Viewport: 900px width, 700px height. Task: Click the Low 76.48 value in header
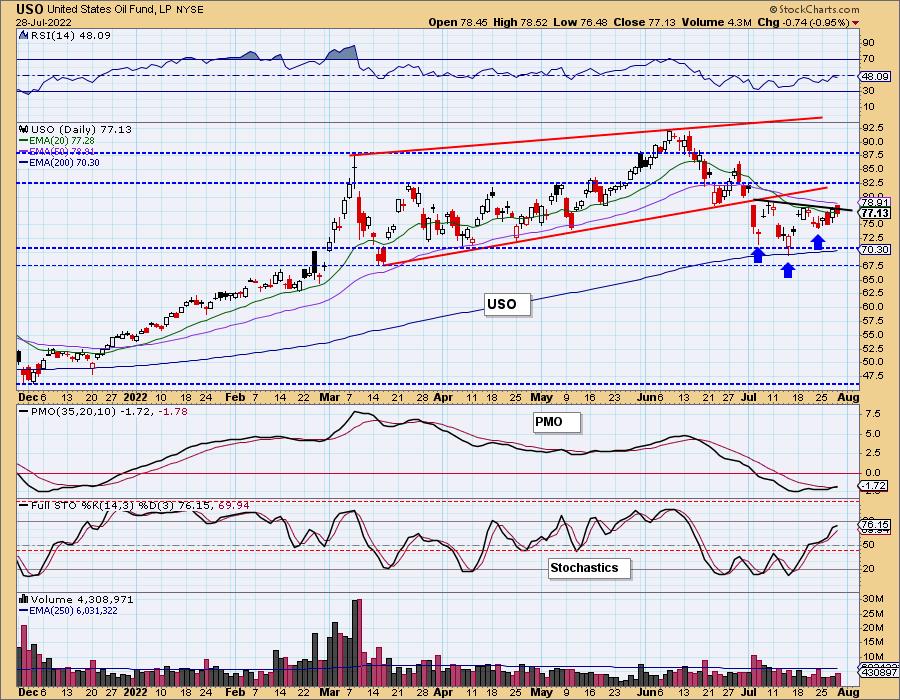point(580,22)
